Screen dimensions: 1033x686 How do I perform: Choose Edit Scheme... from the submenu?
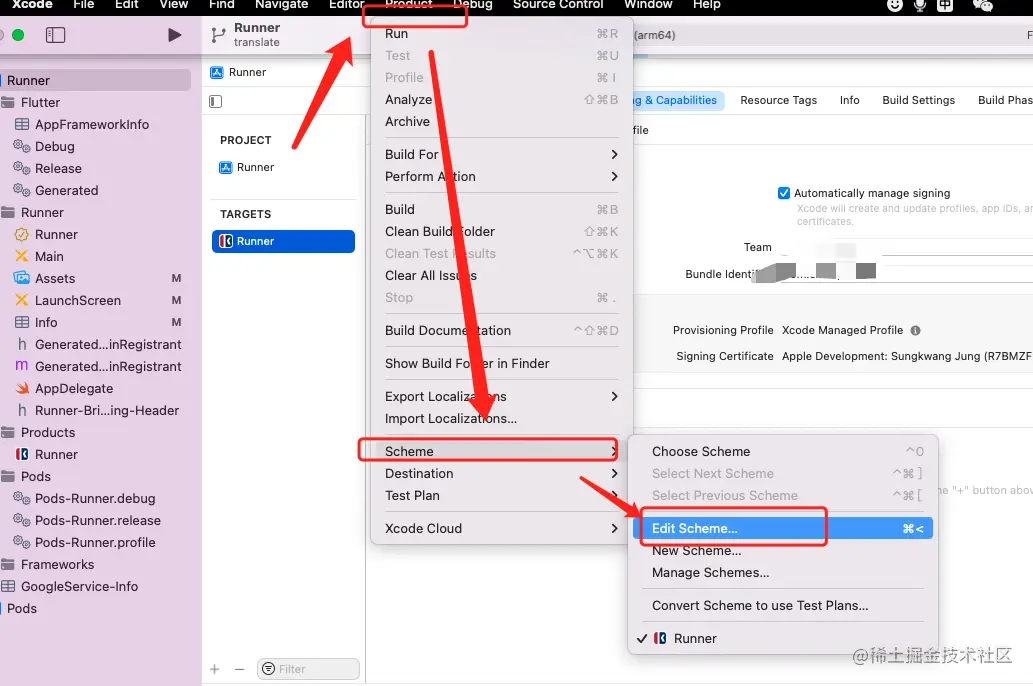tap(782, 529)
